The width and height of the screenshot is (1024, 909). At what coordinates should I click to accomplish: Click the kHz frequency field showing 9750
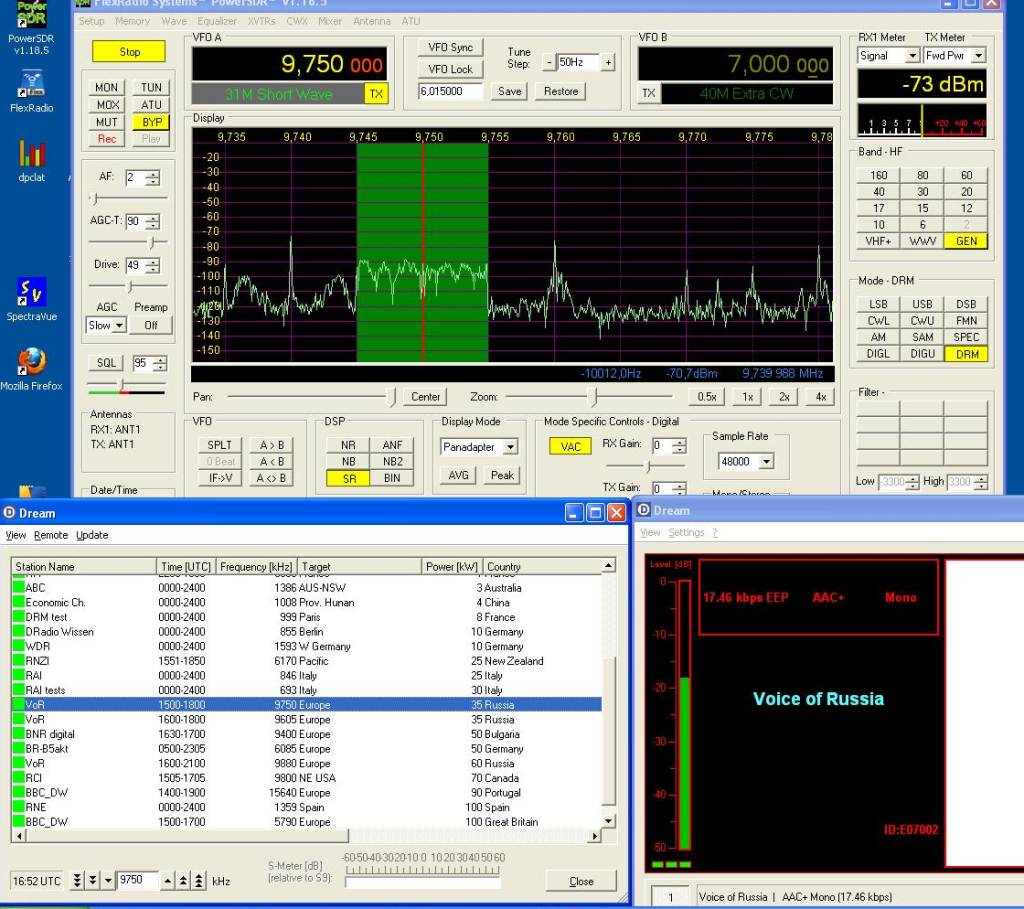(138, 880)
